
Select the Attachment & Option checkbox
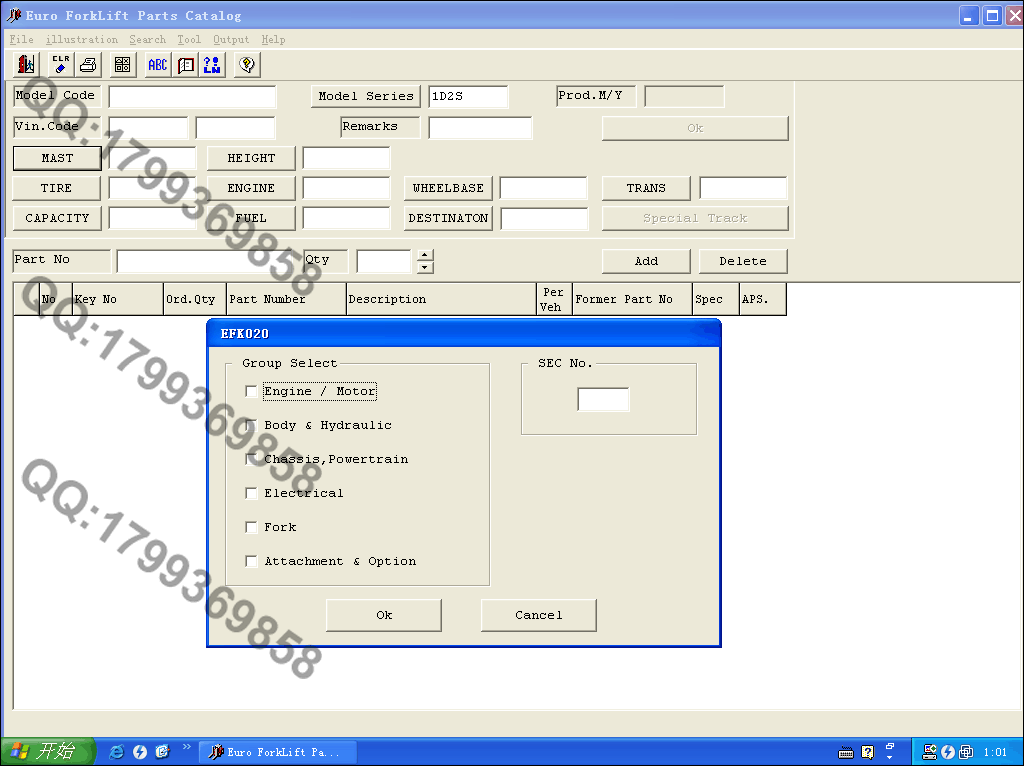251,561
